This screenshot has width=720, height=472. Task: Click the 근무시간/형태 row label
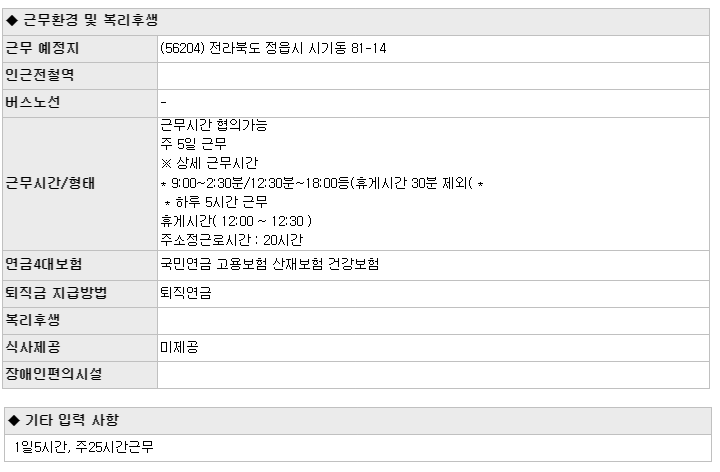[x=50, y=184]
